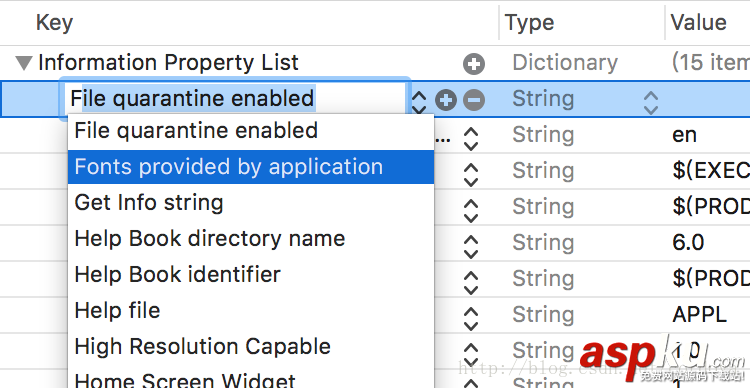This screenshot has height=388, width=750.
Task: Open key stepper on the row with value en
Action: (471, 139)
